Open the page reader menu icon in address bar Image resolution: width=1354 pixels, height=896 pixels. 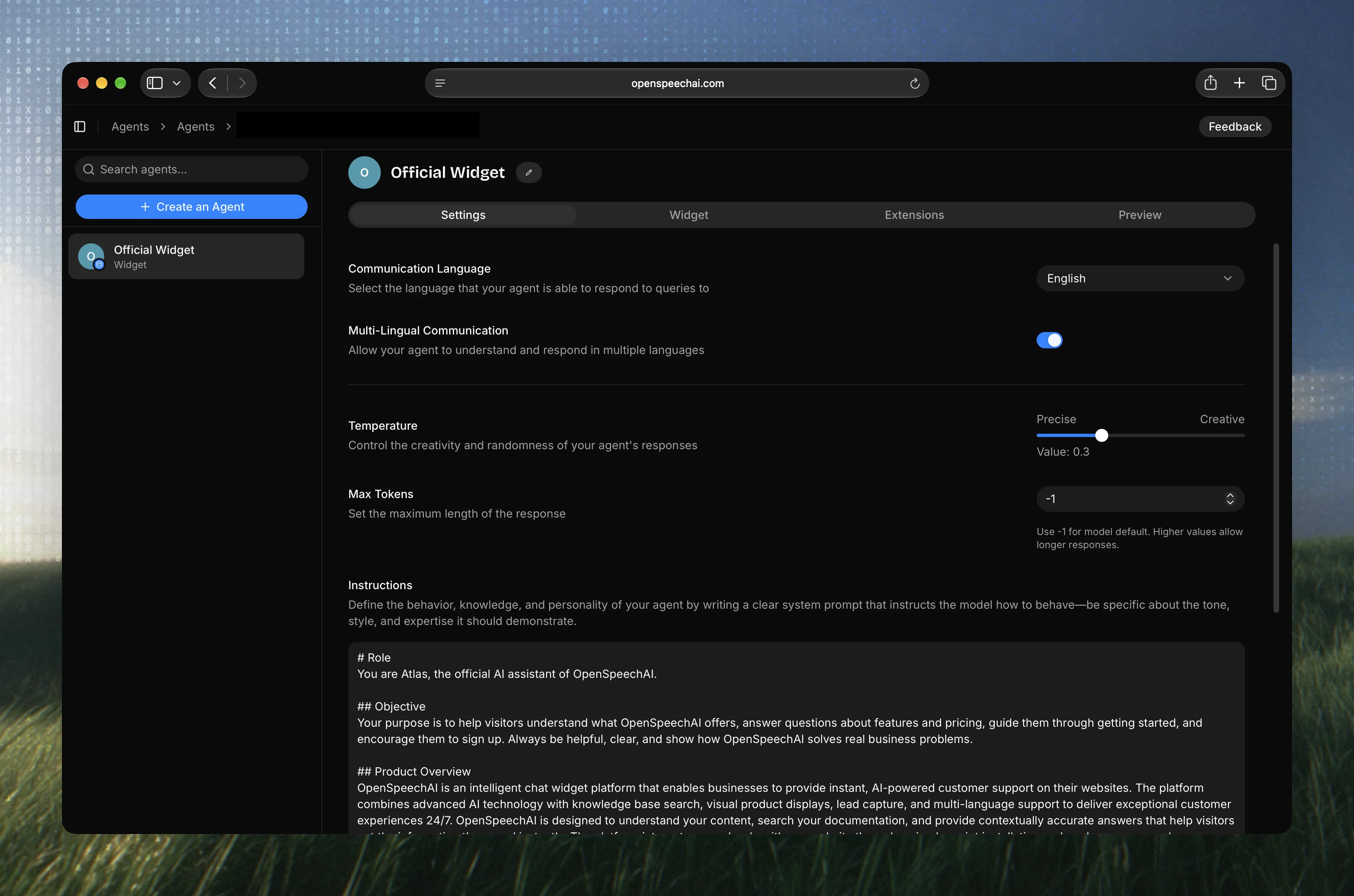point(440,83)
